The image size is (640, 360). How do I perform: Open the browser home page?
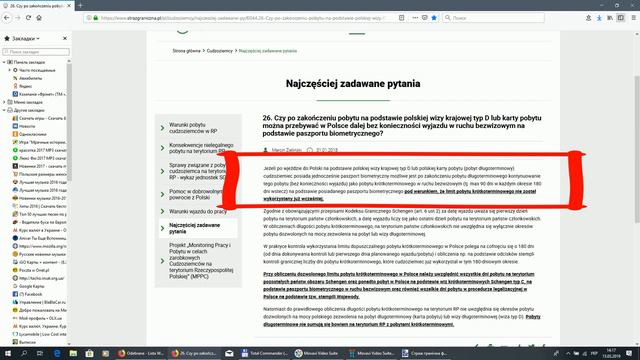tap(39, 18)
